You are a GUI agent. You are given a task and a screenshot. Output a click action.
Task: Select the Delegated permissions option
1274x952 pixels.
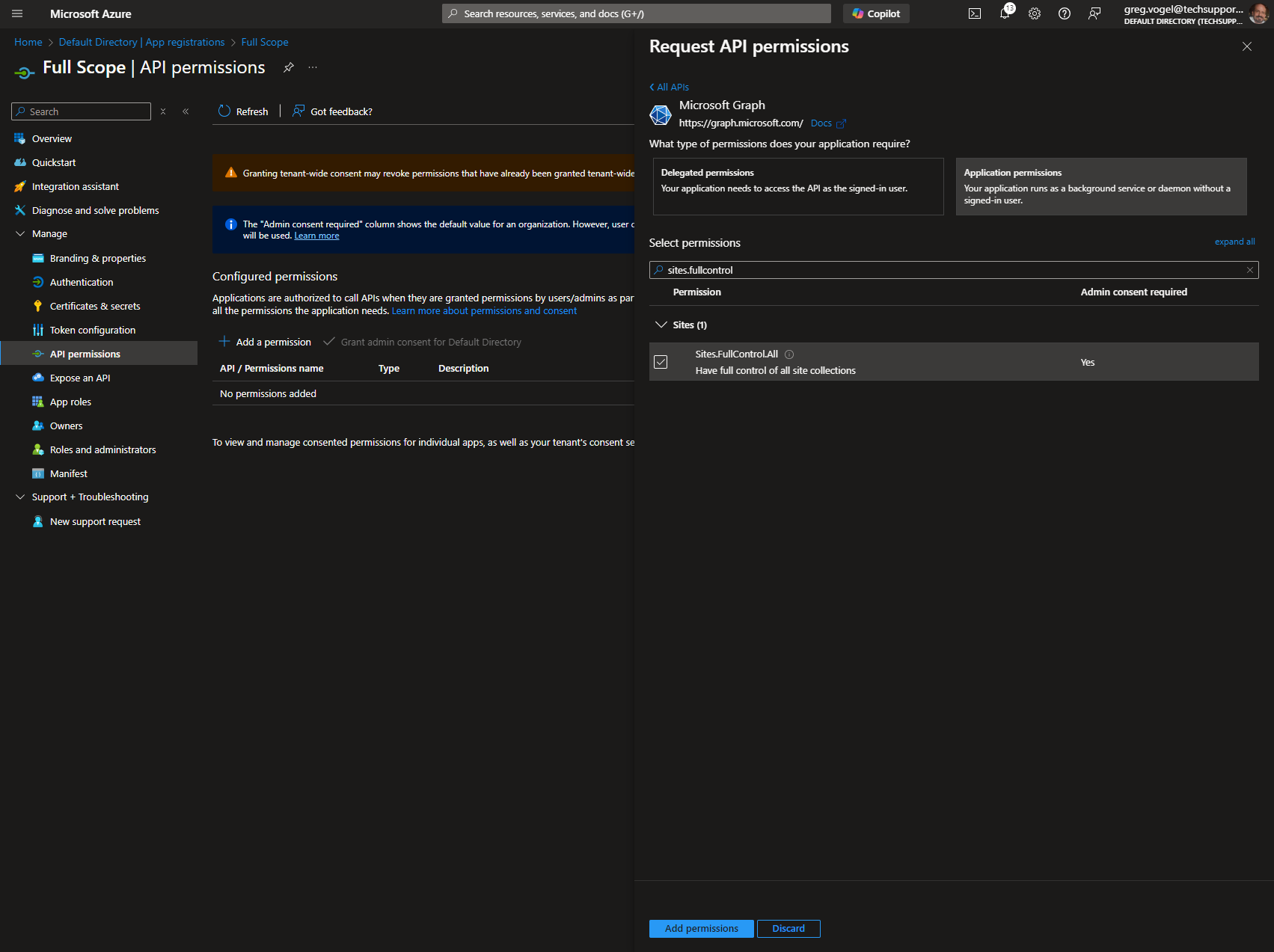(797, 186)
